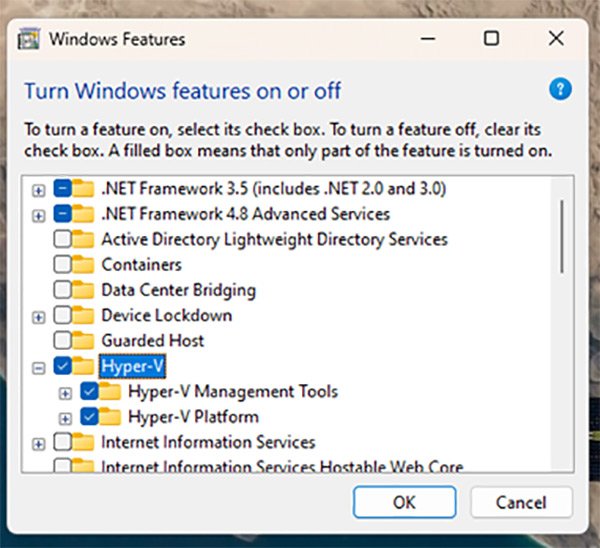Check the Active Directory Lightweight Directory Services box
This screenshot has height=548, width=600.
[x=62, y=240]
